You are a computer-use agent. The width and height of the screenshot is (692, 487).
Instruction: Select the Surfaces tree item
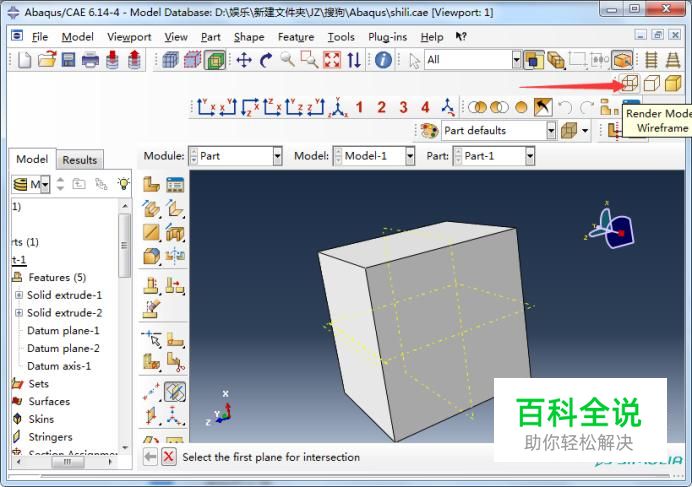(49, 401)
